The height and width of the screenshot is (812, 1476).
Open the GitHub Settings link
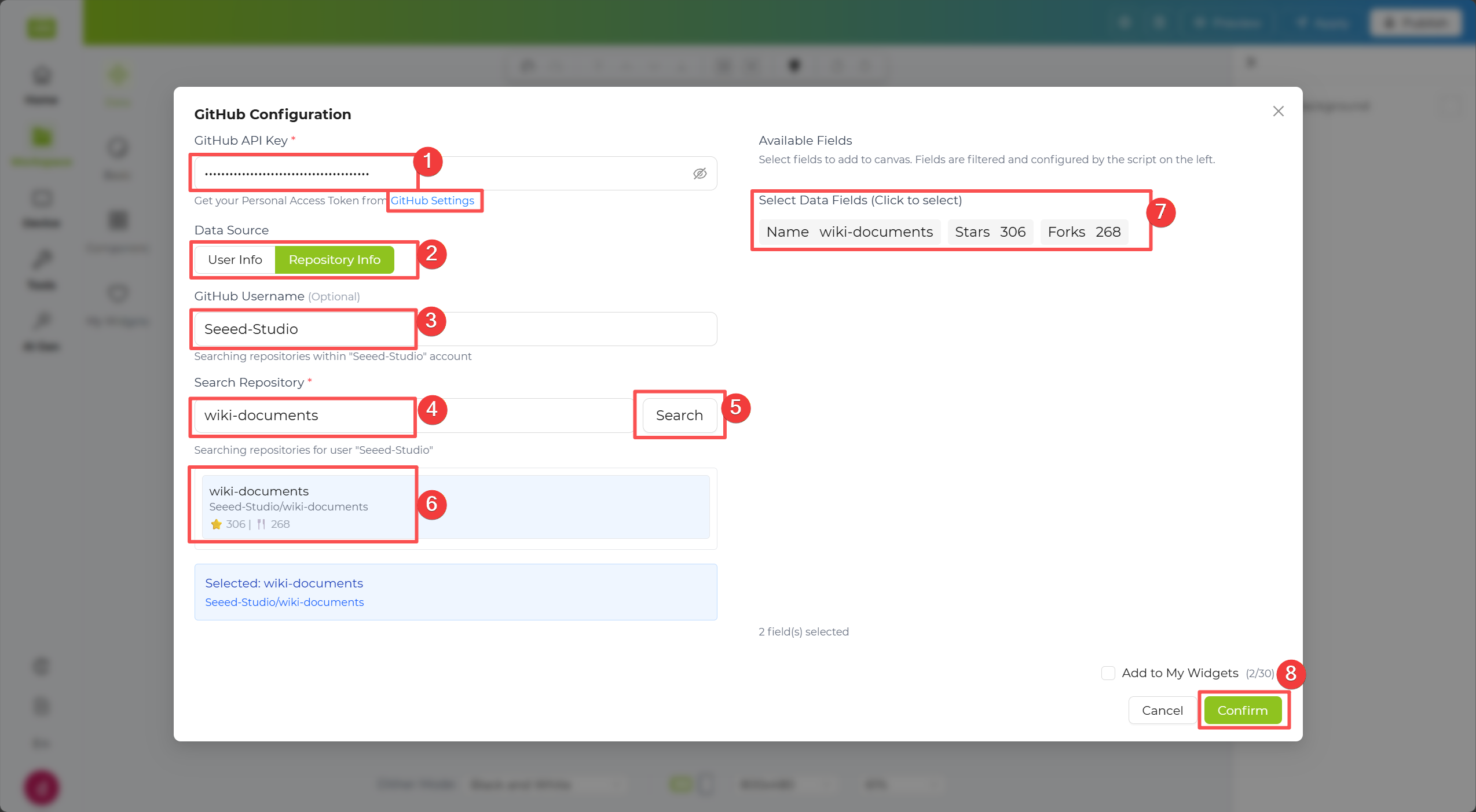coord(432,200)
